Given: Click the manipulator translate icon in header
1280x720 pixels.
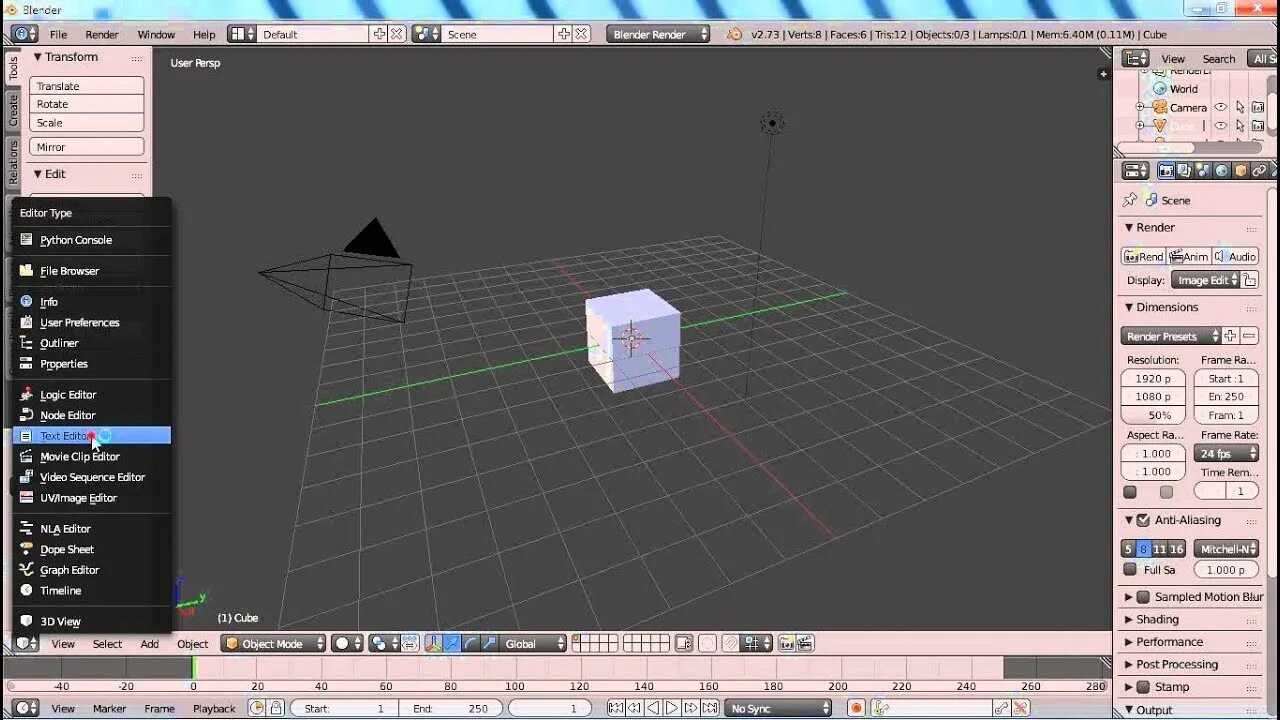Looking at the screenshot, I should tap(451, 643).
